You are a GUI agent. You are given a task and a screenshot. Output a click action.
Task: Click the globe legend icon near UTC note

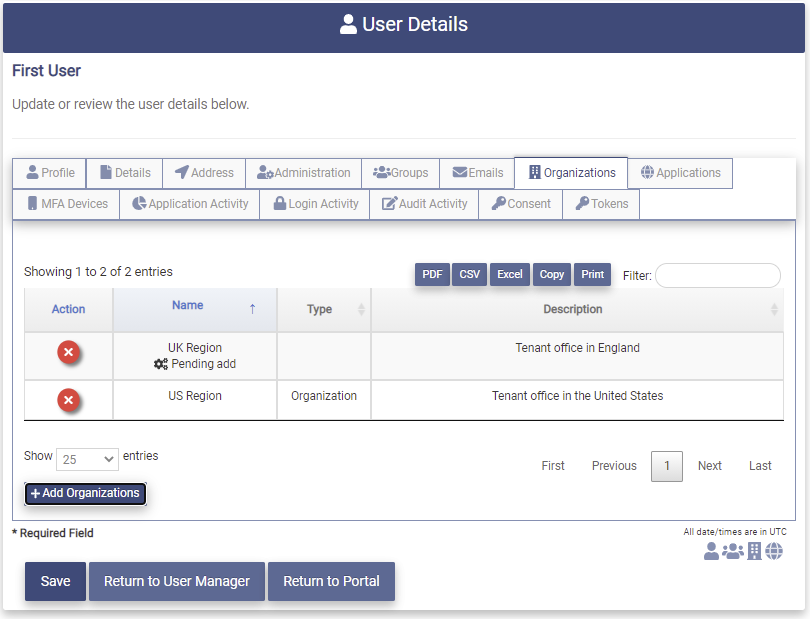click(774, 551)
